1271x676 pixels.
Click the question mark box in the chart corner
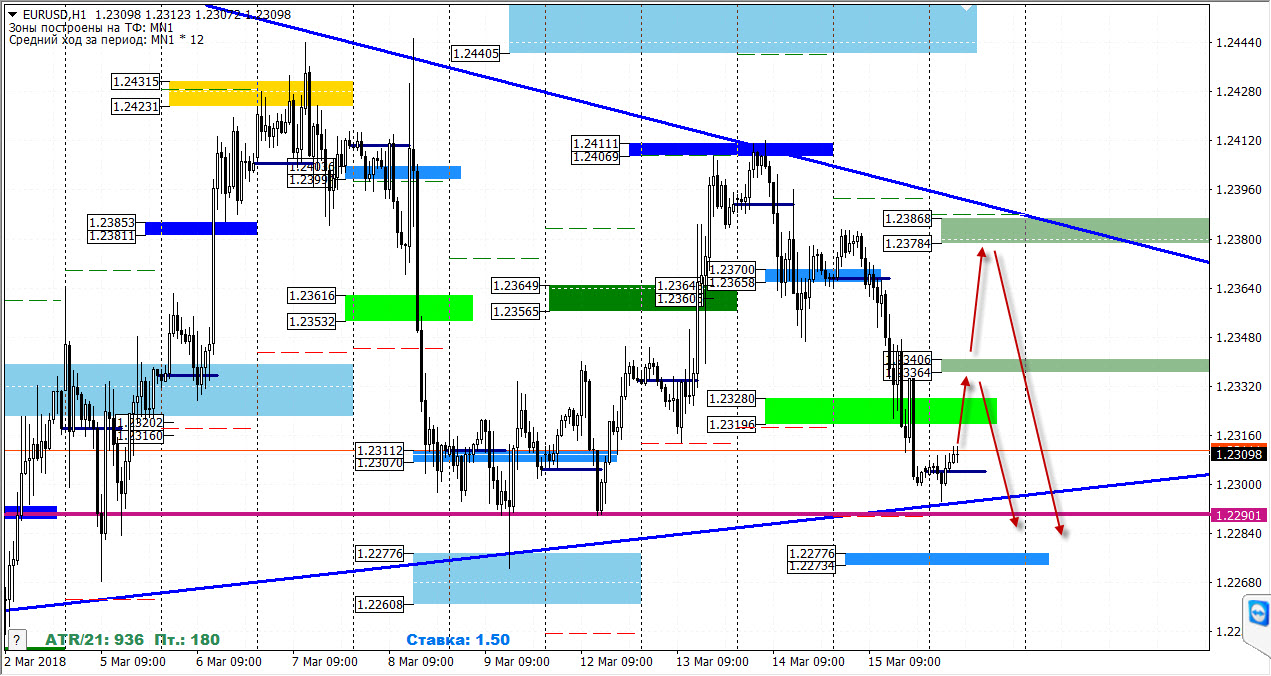pyautogui.click(x=15, y=640)
